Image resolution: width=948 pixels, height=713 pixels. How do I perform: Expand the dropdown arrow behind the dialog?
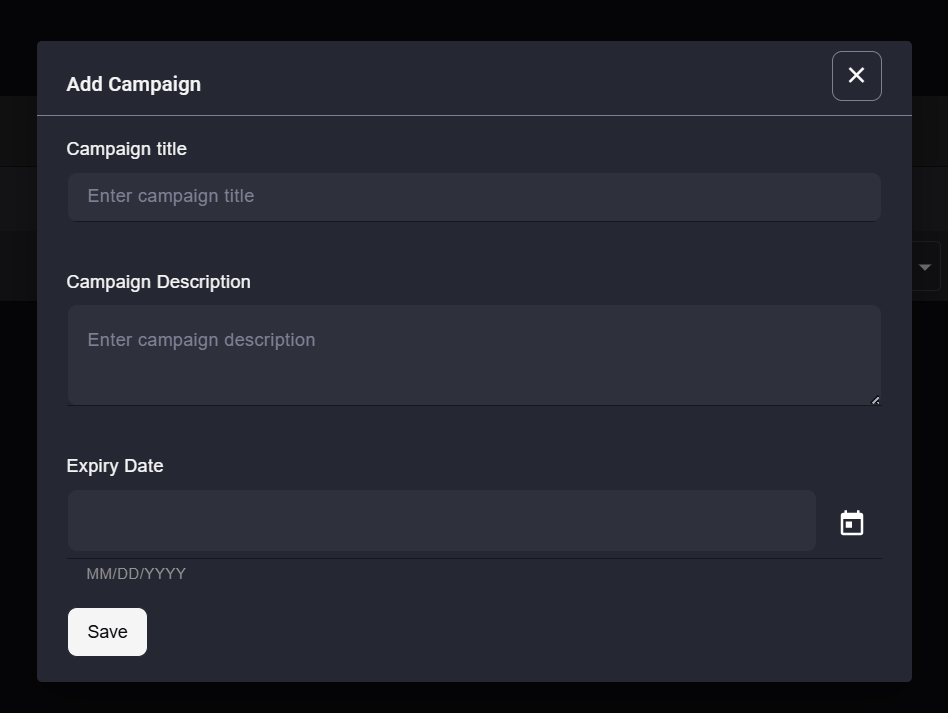925,267
